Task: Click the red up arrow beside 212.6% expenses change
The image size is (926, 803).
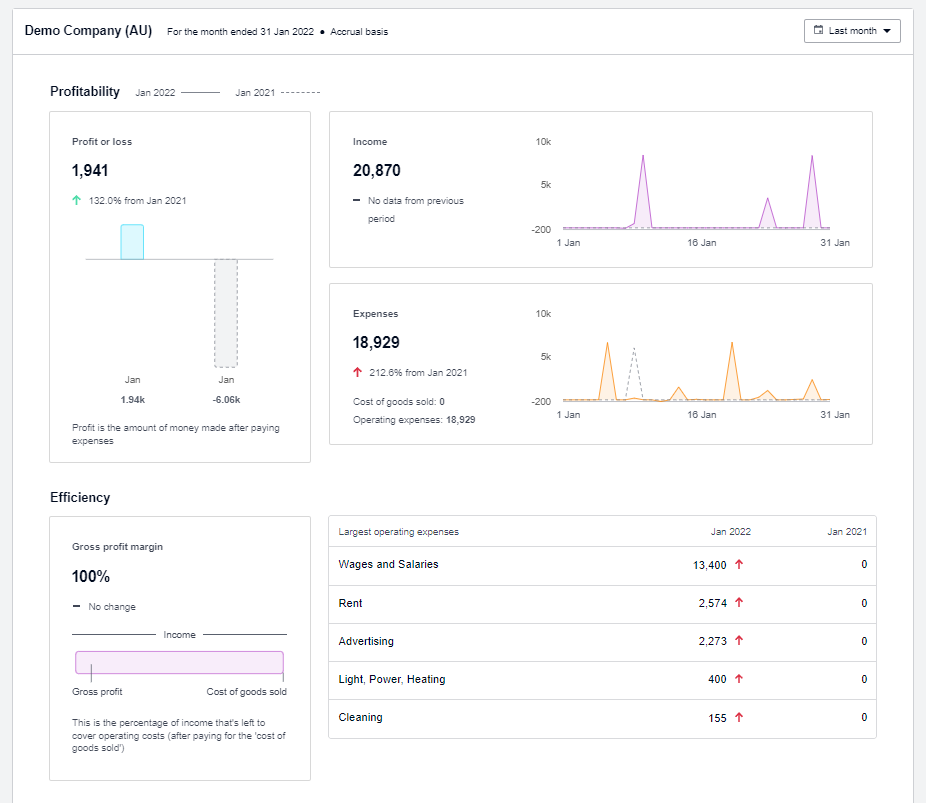Action: pyautogui.click(x=357, y=372)
